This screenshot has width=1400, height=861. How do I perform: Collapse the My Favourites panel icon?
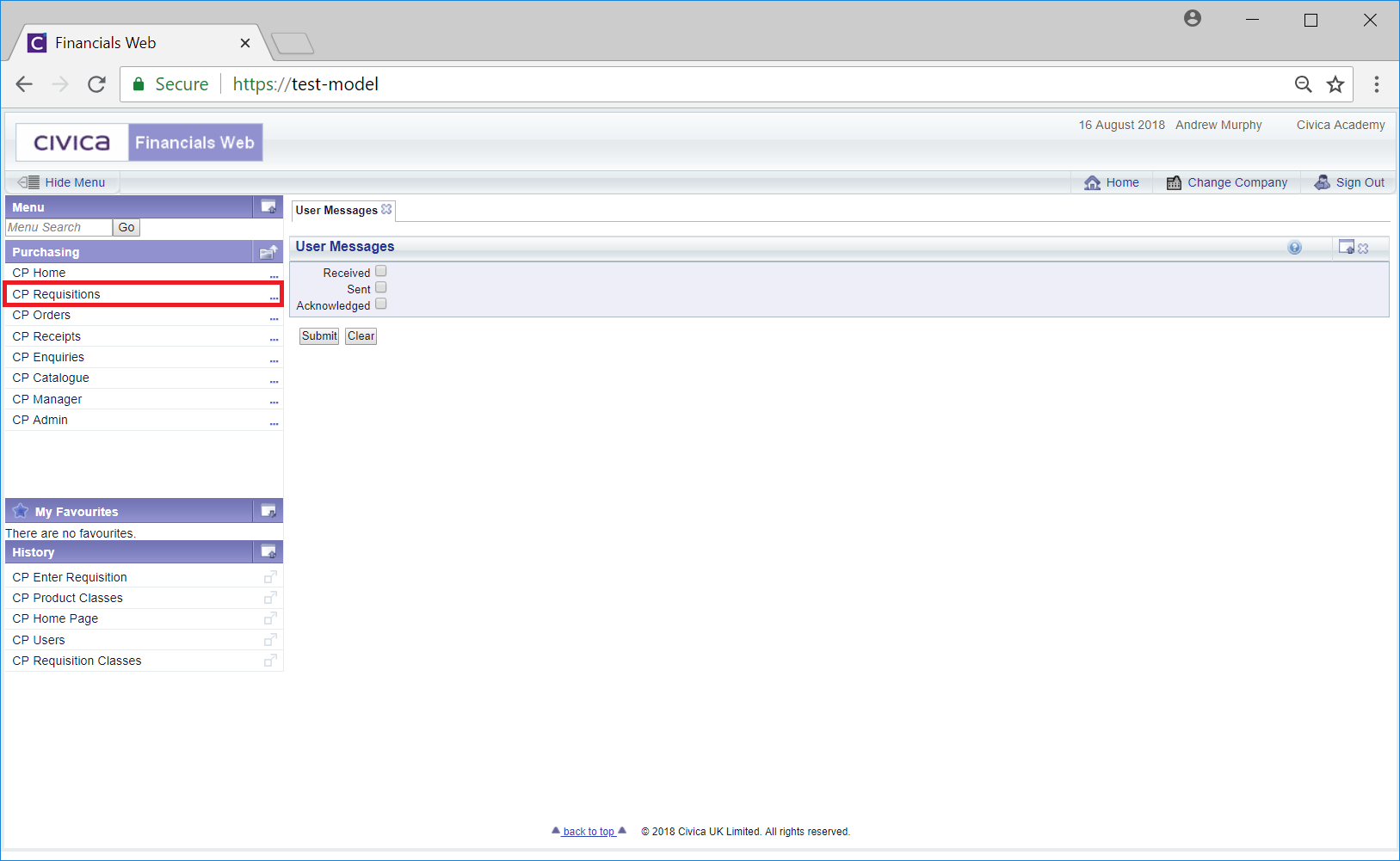(268, 511)
